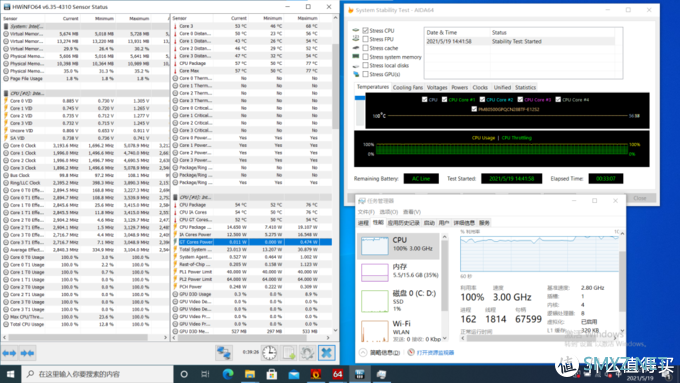Image resolution: width=680 pixels, height=383 pixels.
Task: Collapse Task Manager to fewer details
Action: pos(380,353)
